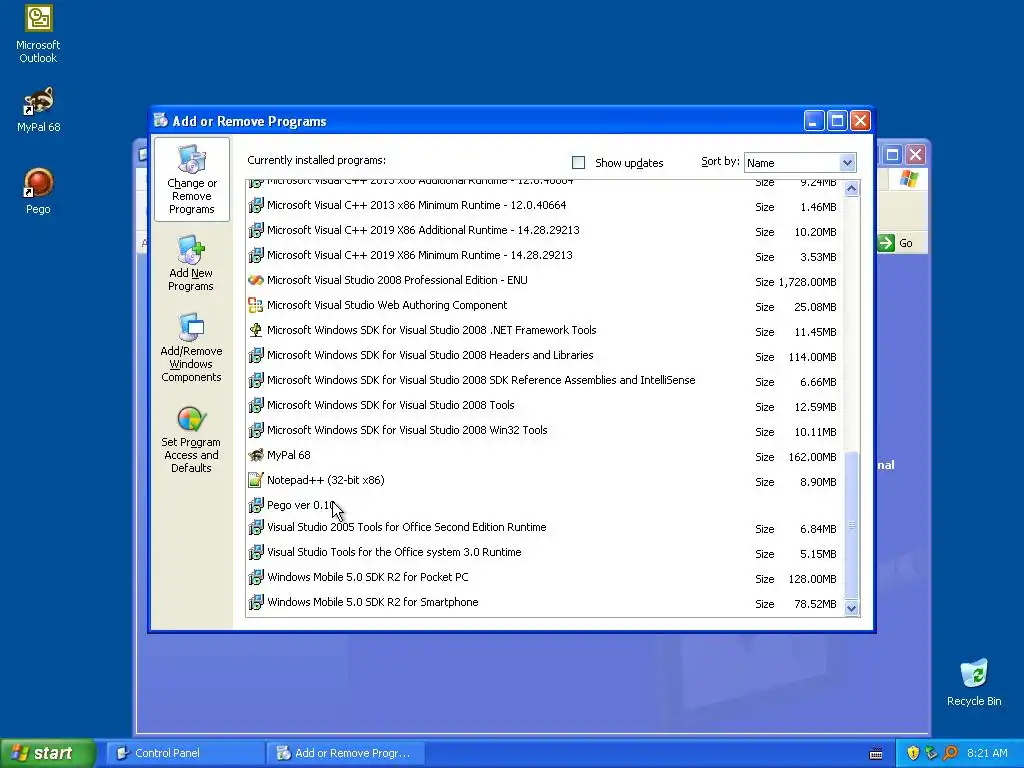This screenshot has width=1024, height=768.
Task: Switch to Control Panel taskbar button
Action: click(185, 753)
